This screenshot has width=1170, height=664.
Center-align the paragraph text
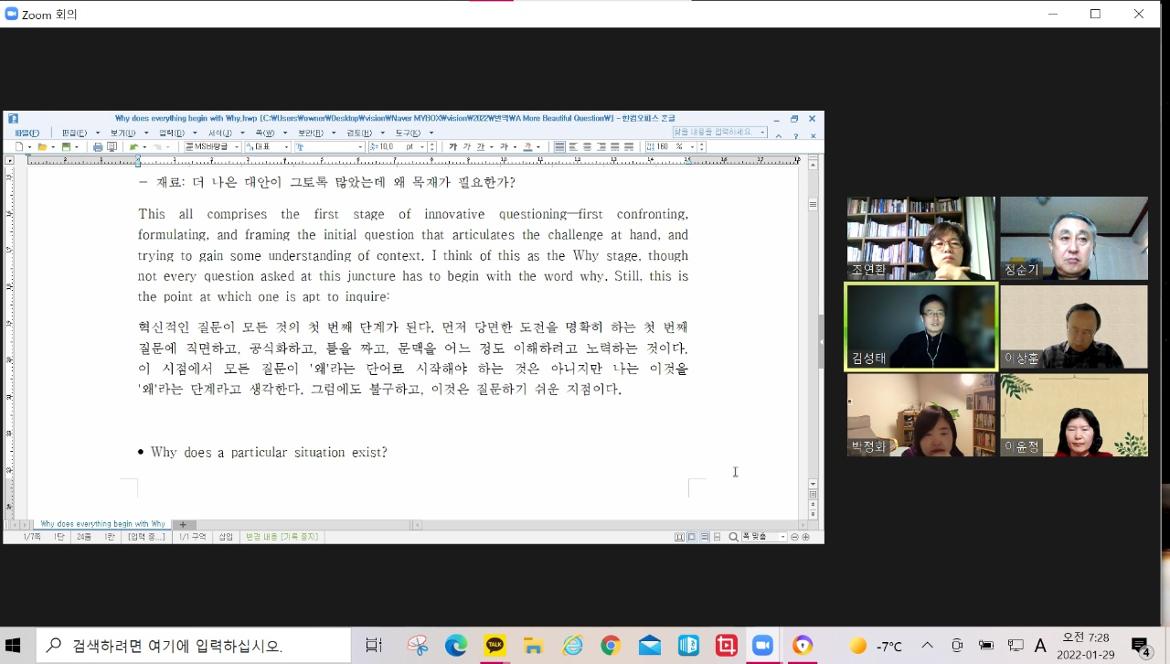coord(587,147)
